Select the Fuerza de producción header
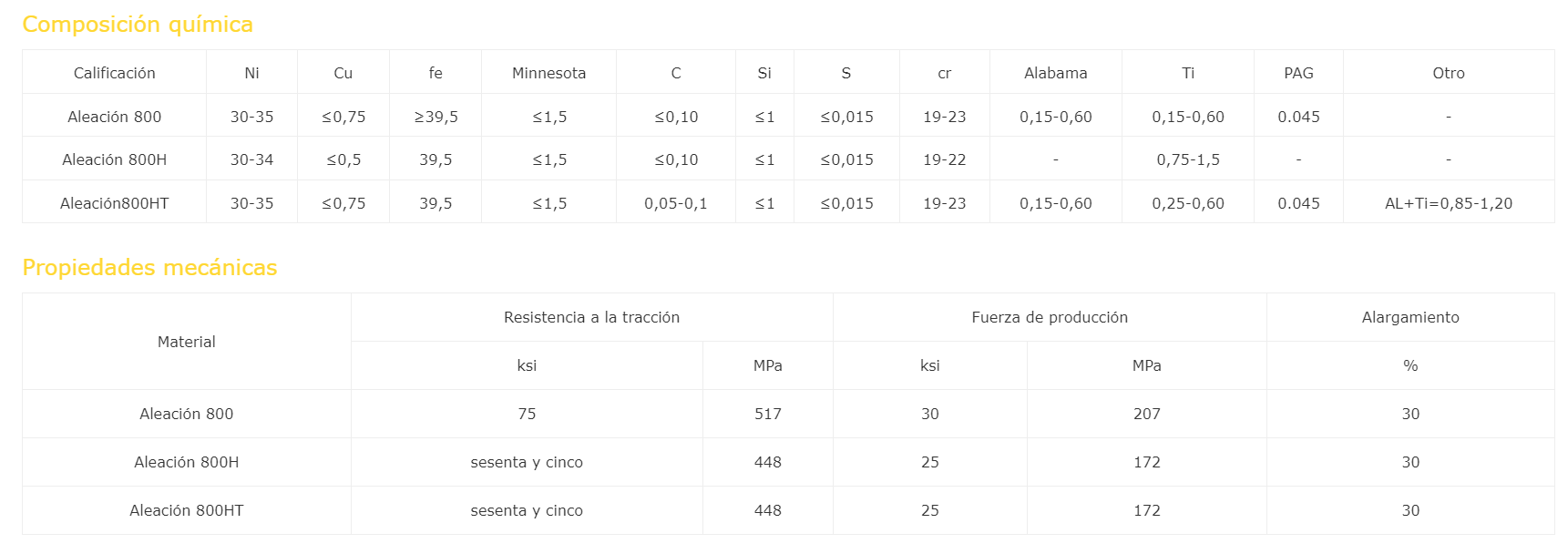The image size is (1568, 554). point(1050,317)
